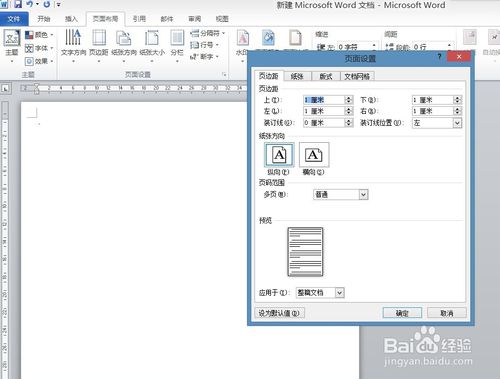
Task: Open the Insert (插入) ribbon tab
Action: 71,19
